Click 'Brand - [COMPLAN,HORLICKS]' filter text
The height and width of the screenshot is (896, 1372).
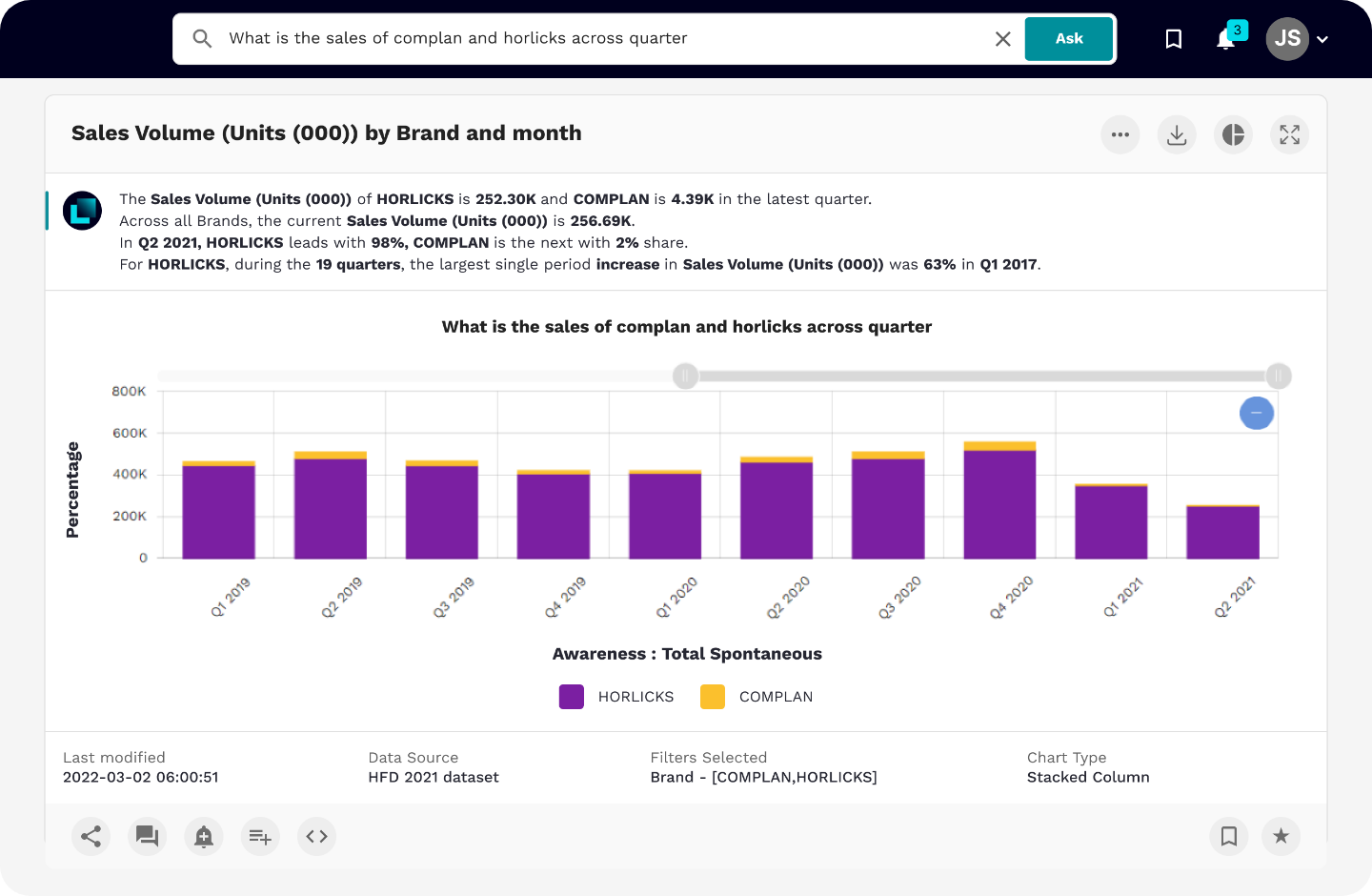764,778
